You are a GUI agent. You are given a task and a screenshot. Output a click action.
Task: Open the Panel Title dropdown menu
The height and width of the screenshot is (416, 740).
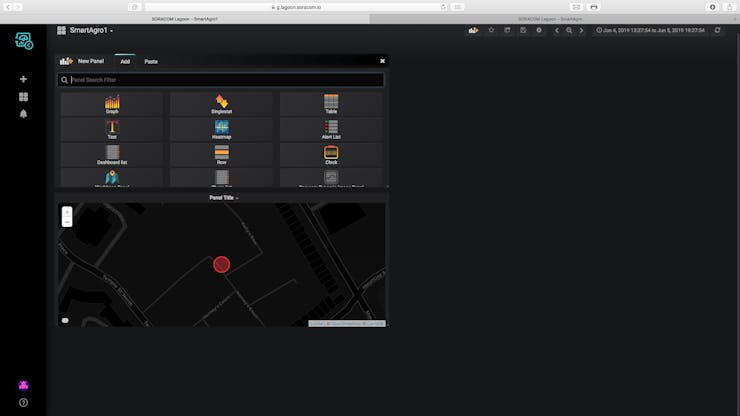click(224, 198)
